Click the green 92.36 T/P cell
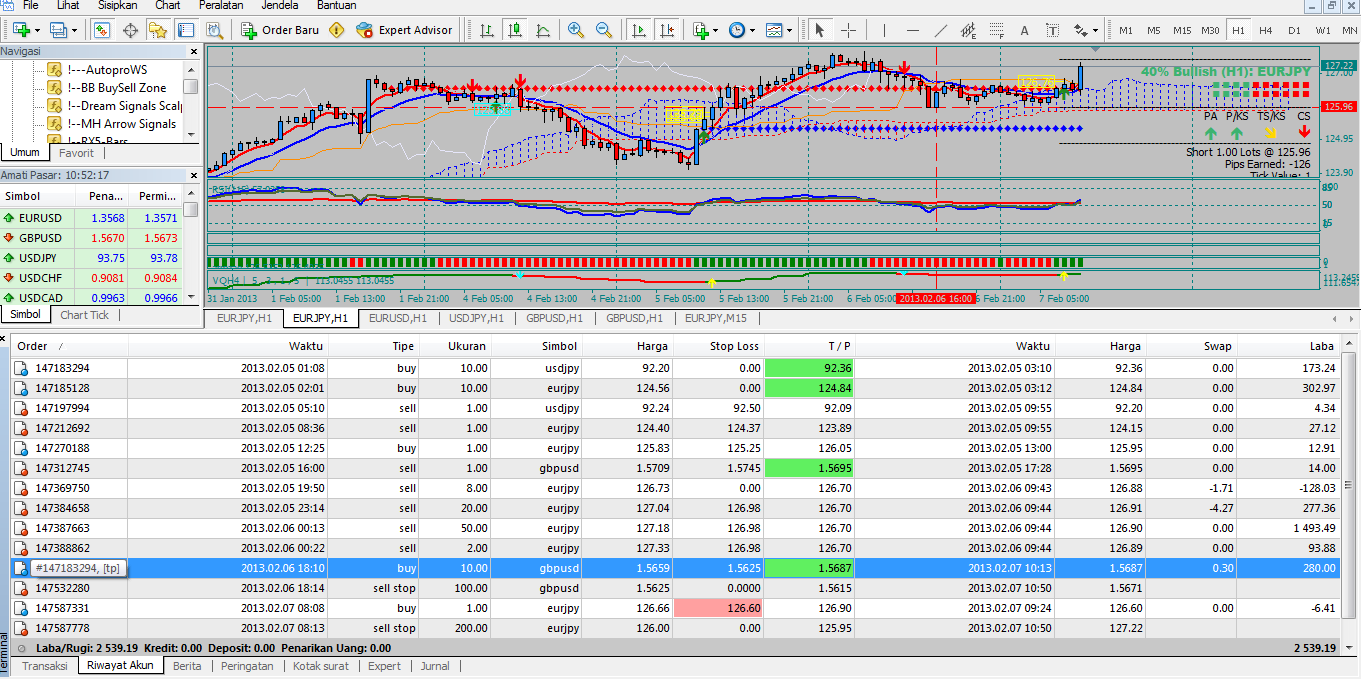This screenshot has width=1361, height=679. tap(809, 368)
